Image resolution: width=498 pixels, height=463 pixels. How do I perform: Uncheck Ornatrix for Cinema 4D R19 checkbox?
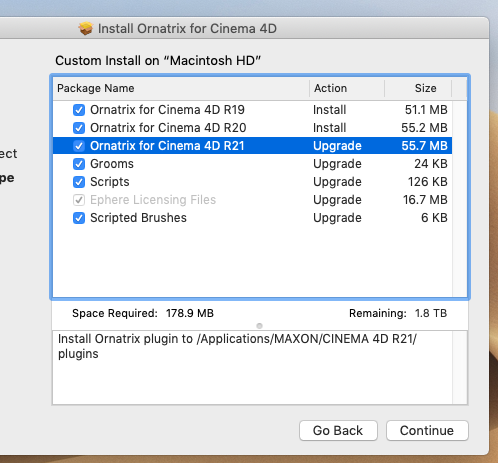79,110
